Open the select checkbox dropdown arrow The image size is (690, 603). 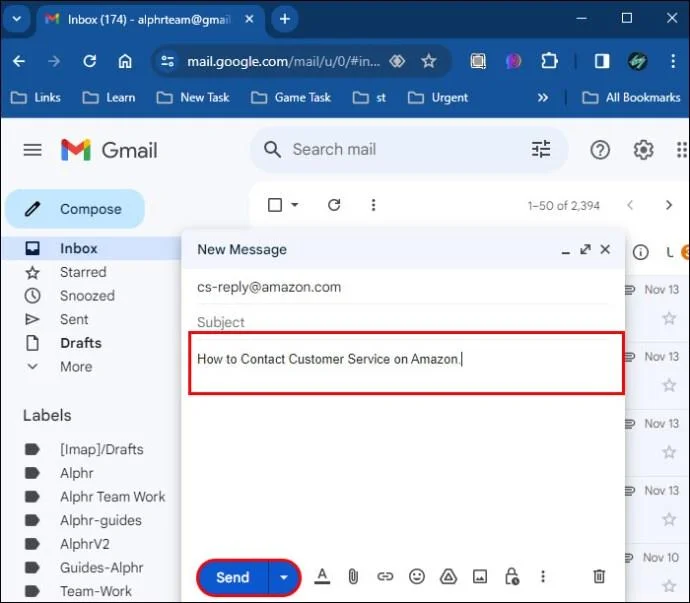tap(295, 205)
